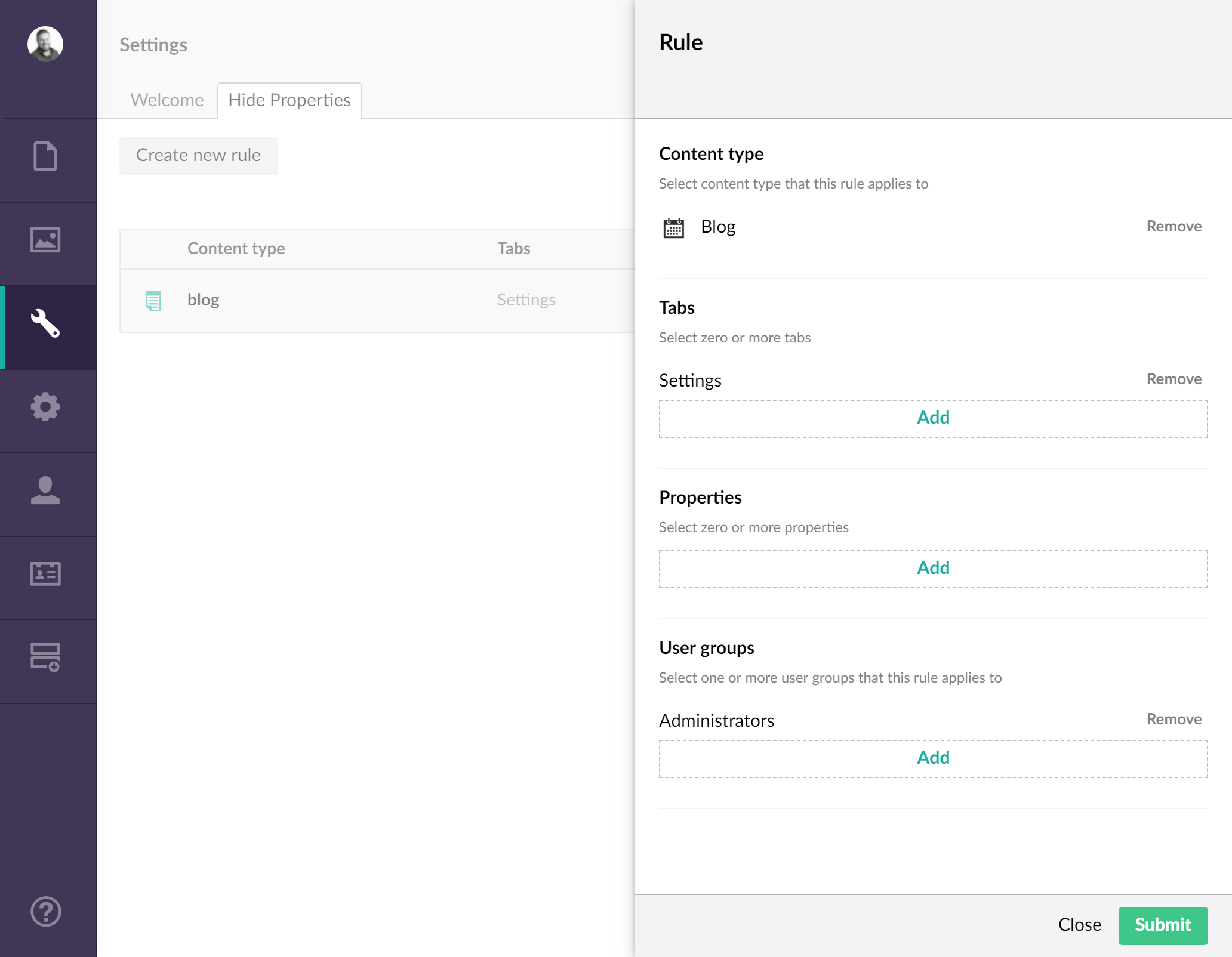This screenshot has height=957, width=1232.
Task: Open the Help icon at bottom left
Action: (44, 912)
